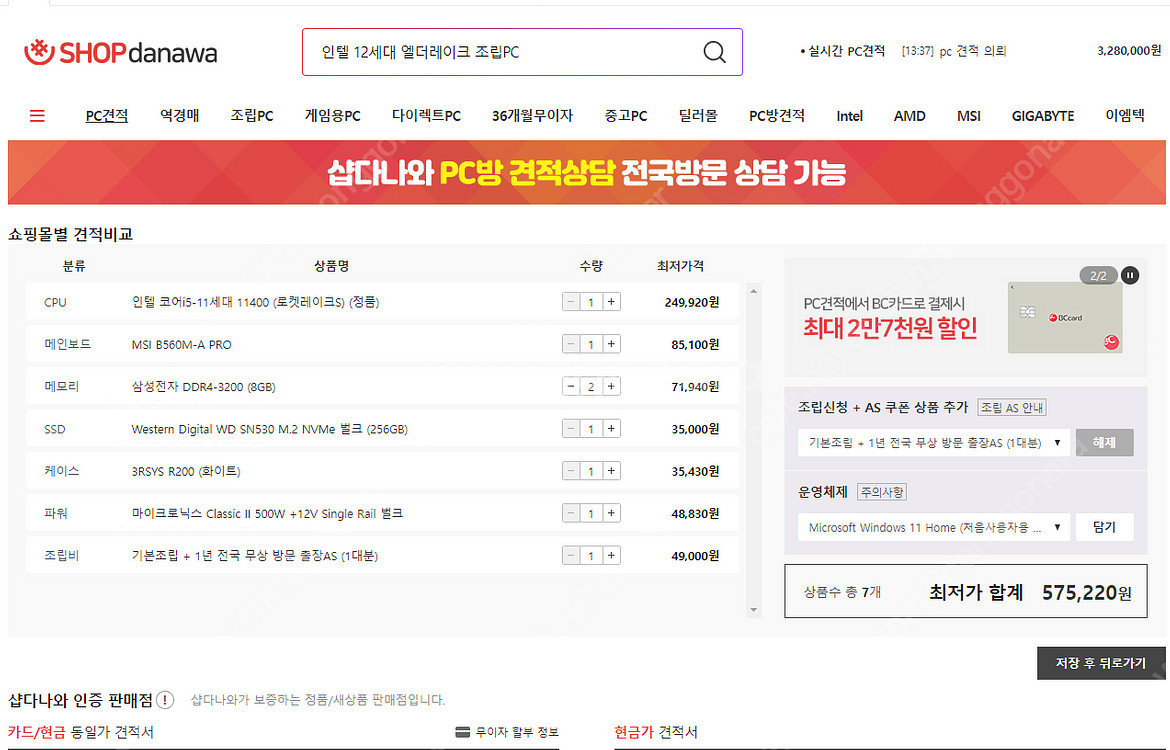Viewport: 1170px width, 750px height.
Task: Click 삼성전자 DDR4-3200 (8GB) product name
Action: pyautogui.click(x=204, y=387)
